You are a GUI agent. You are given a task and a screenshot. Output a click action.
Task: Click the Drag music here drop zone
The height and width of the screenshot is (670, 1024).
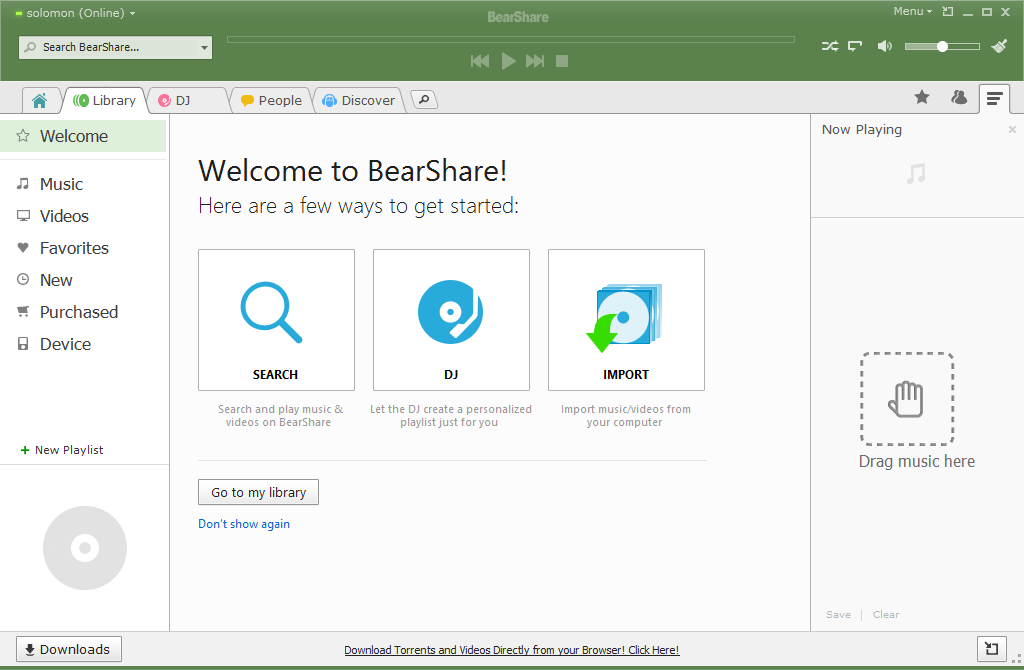[907, 399]
